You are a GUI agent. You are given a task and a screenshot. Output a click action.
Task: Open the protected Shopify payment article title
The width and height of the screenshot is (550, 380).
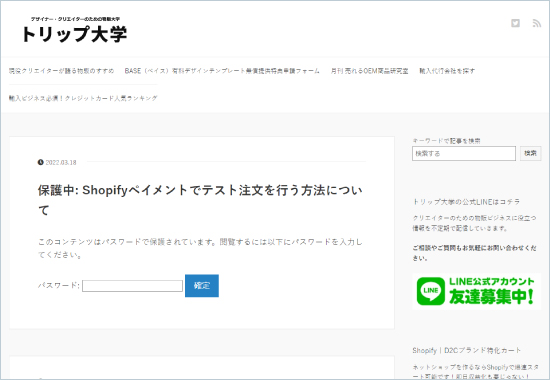[x=200, y=200]
